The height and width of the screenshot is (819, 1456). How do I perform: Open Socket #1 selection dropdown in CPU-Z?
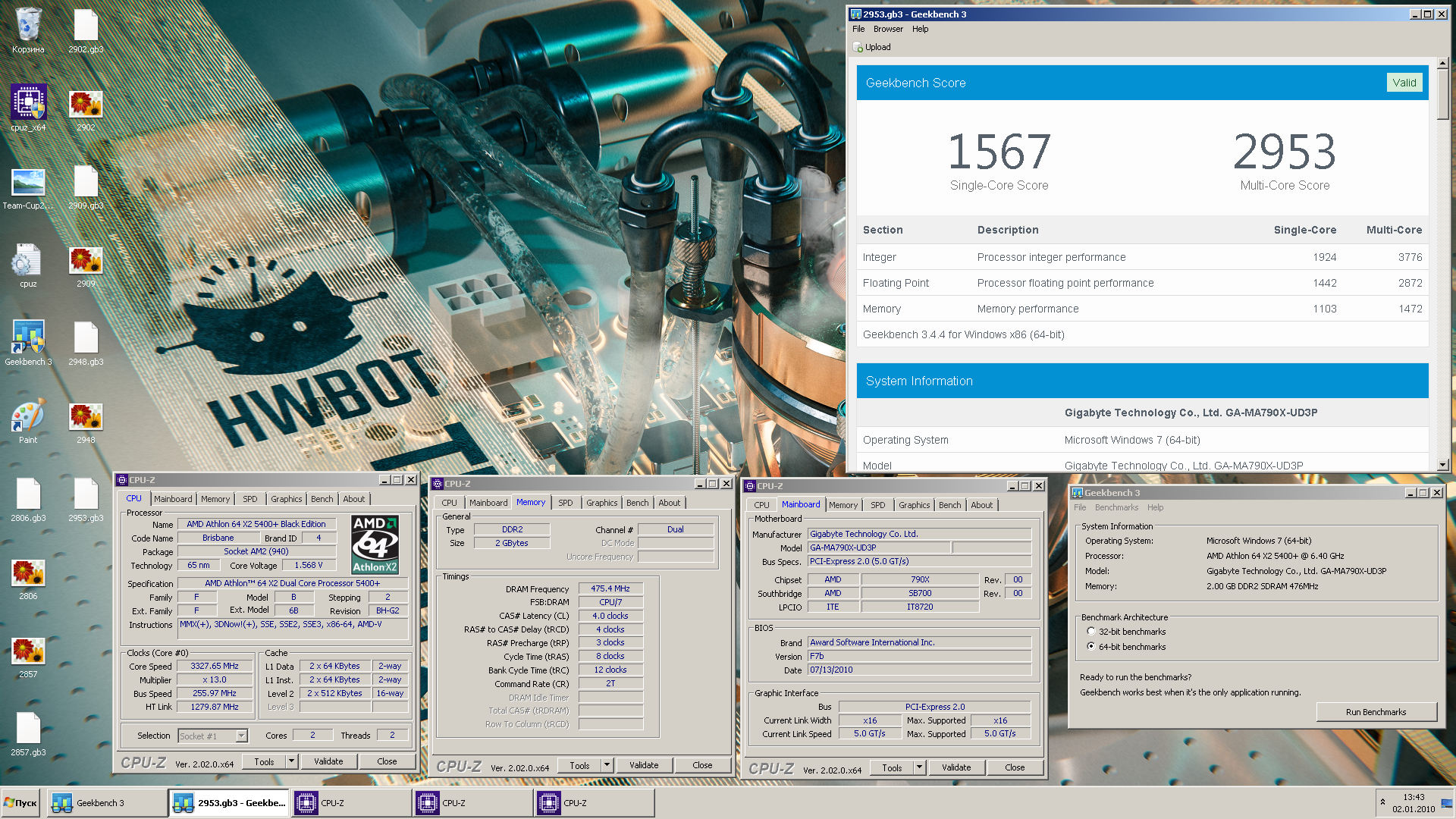point(241,736)
